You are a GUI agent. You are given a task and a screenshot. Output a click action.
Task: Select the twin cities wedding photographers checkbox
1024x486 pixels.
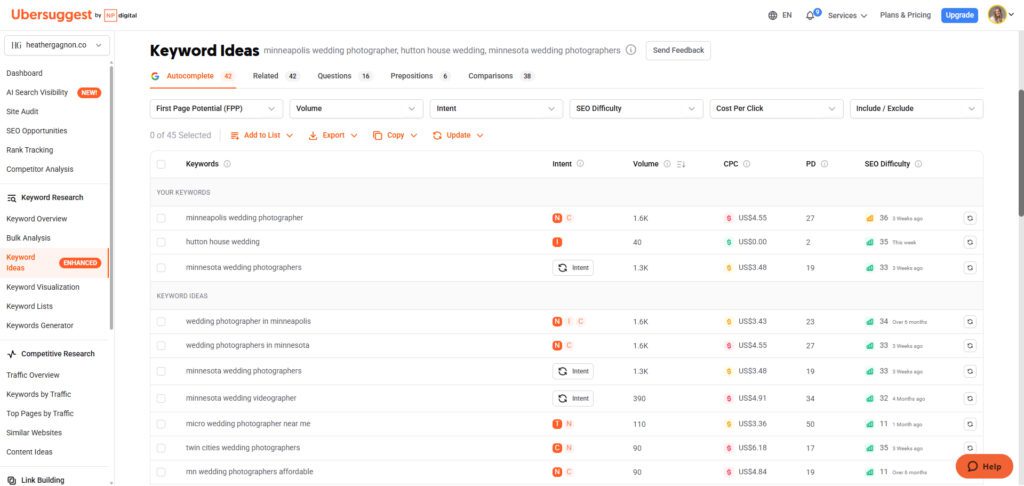161,448
